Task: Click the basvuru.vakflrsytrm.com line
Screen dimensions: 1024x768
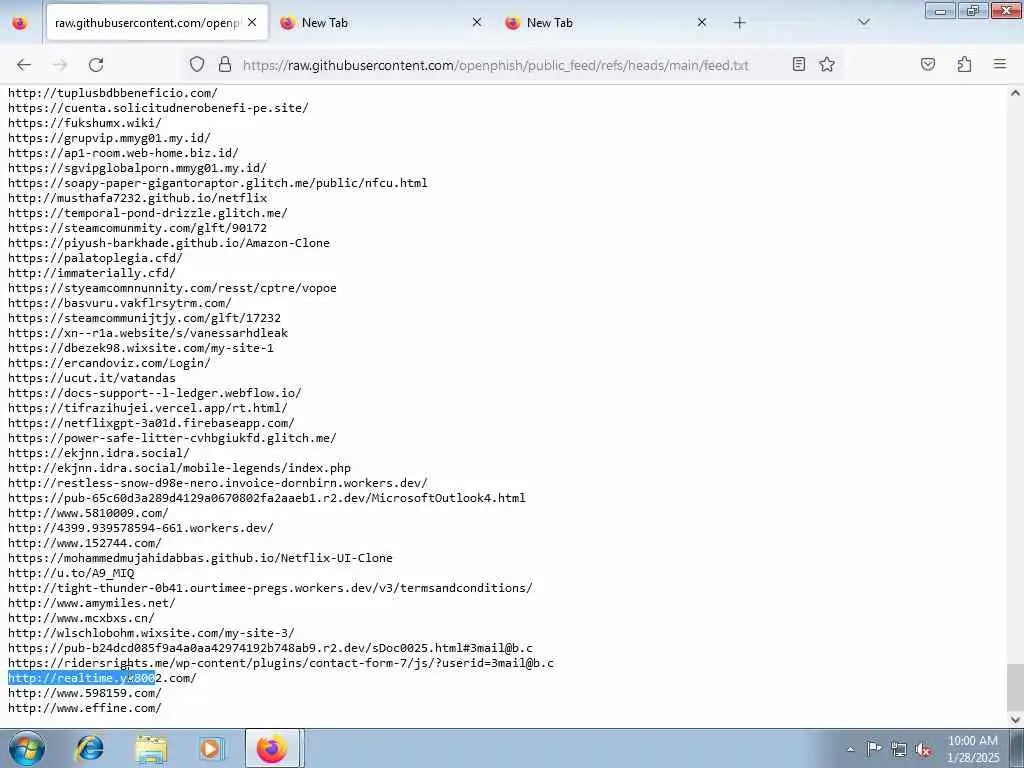Action: click(x=120, y=303)
